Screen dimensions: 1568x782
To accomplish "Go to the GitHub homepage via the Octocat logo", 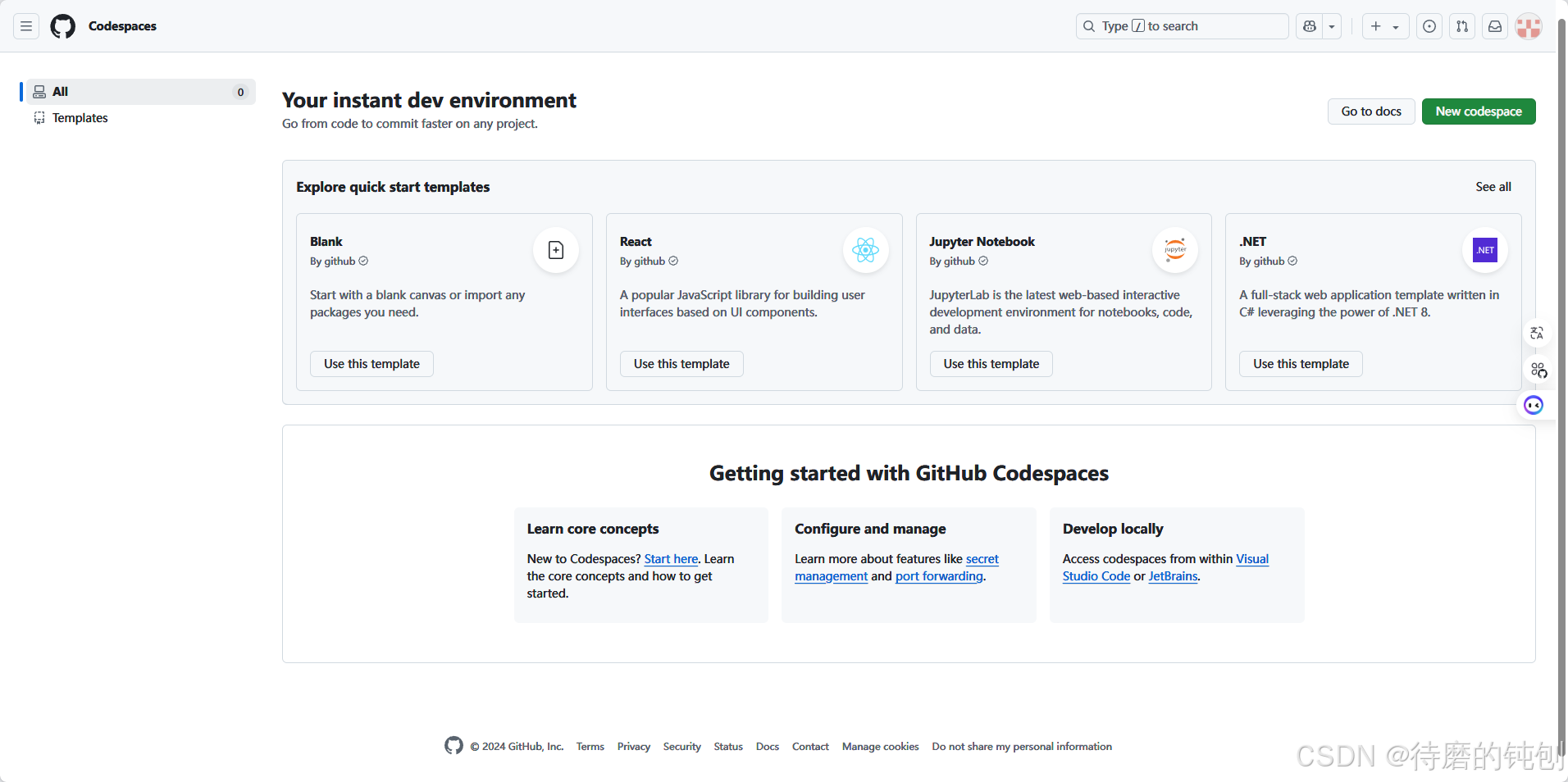I will tap(63, 26).
